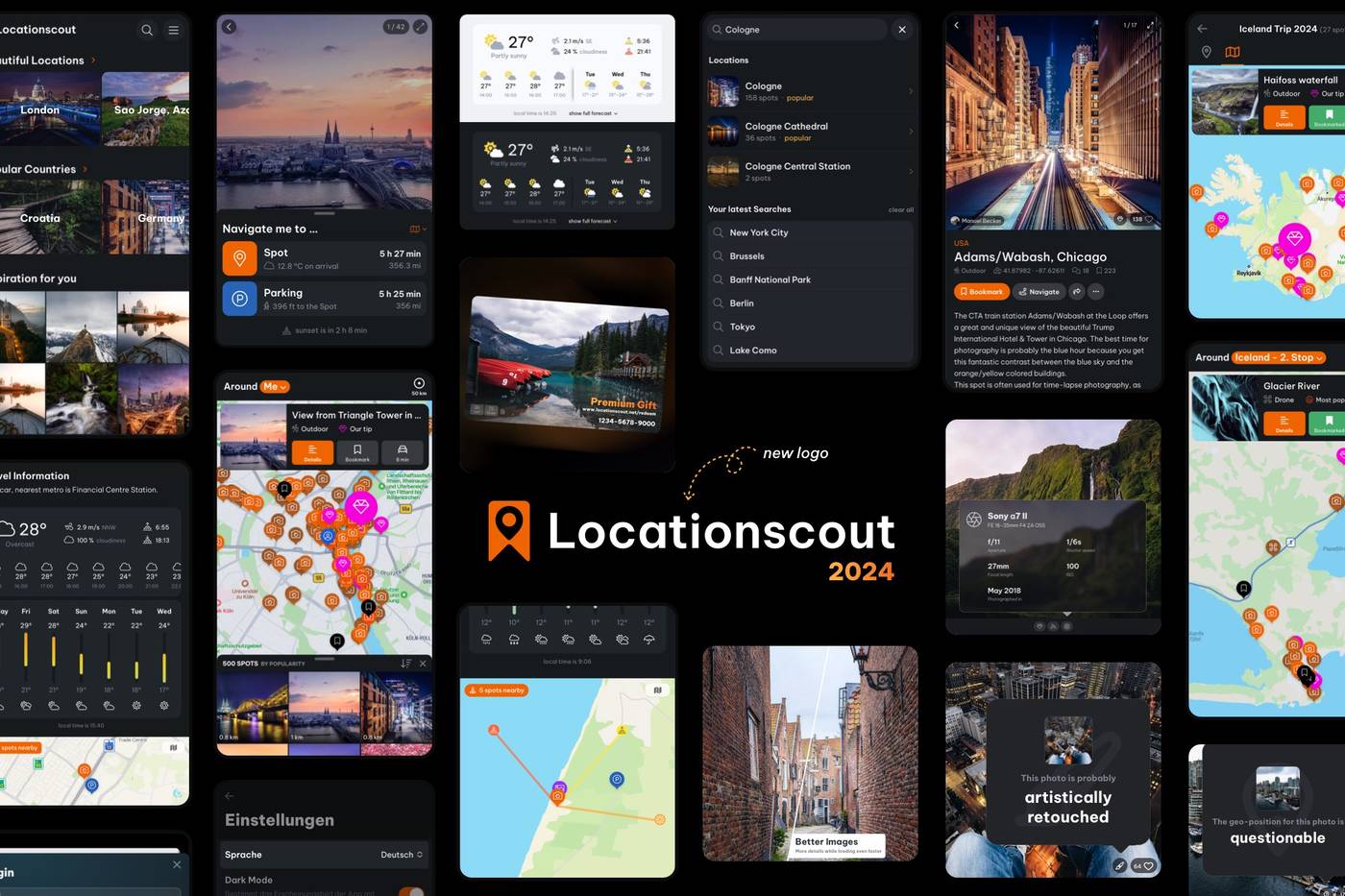This screenshot has width=1345, height=896.
Task: Show full forecast in dark weather card
Action: 593,221
